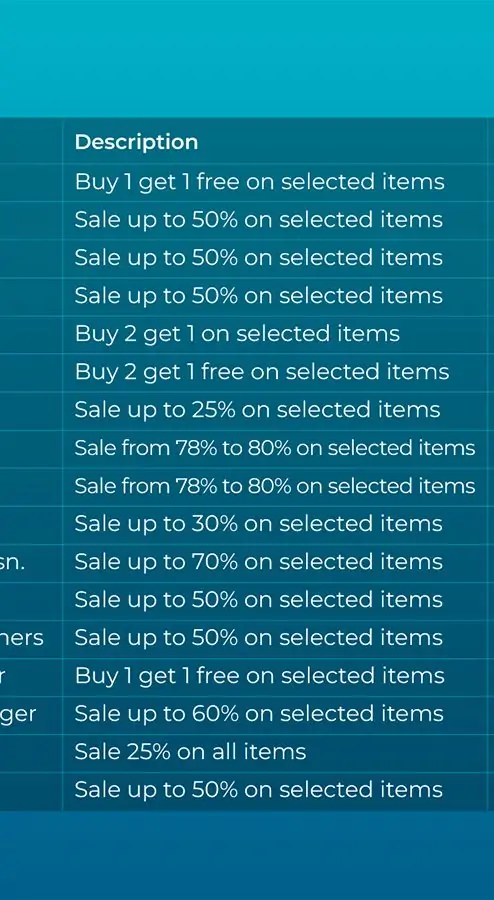Click the 50% sale description beside 'ners'
The image size is (494, 900).
pyautogui.click(x=275, y=638)
